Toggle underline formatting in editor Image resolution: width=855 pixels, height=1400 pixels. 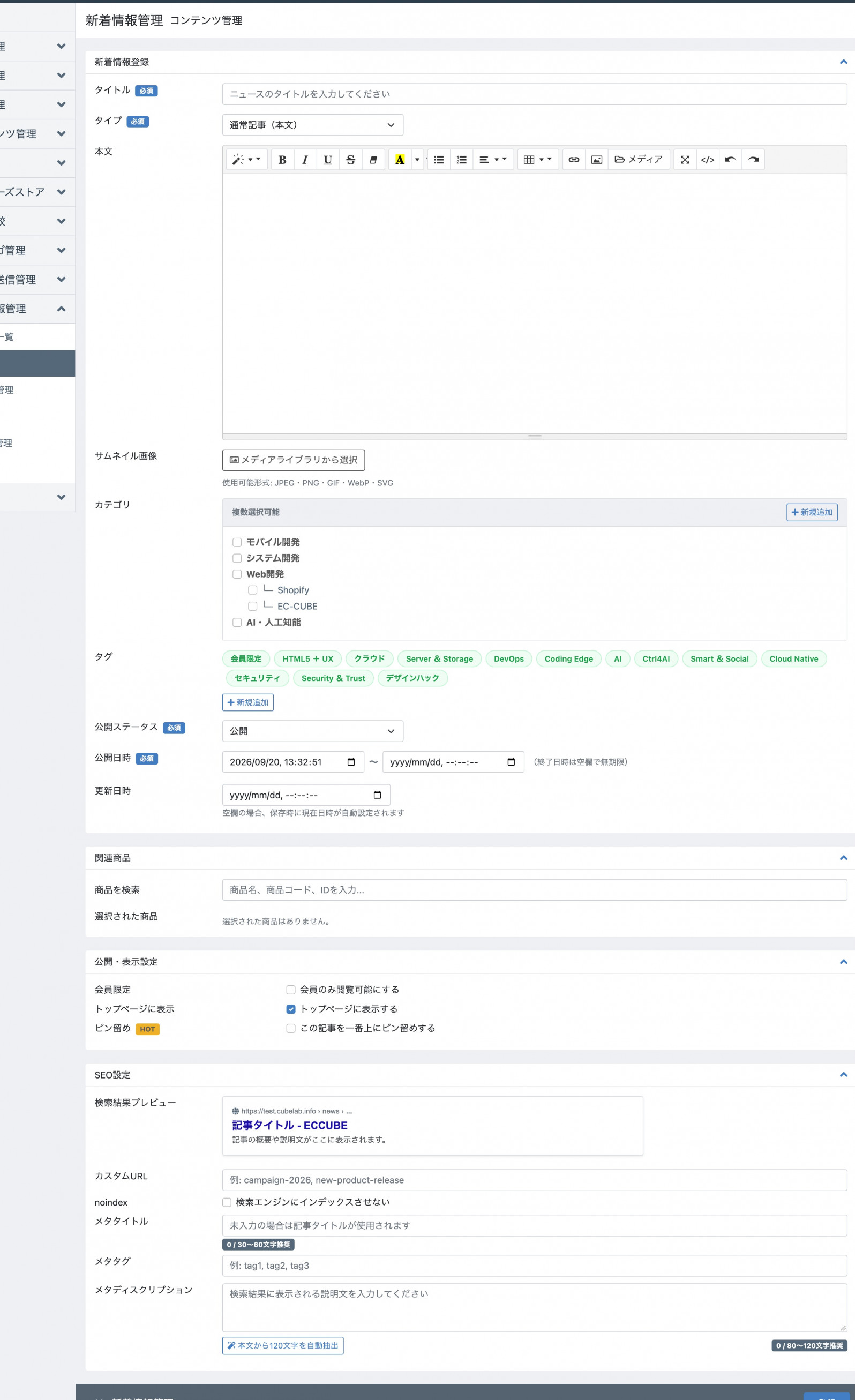click(x=328, y=160)
